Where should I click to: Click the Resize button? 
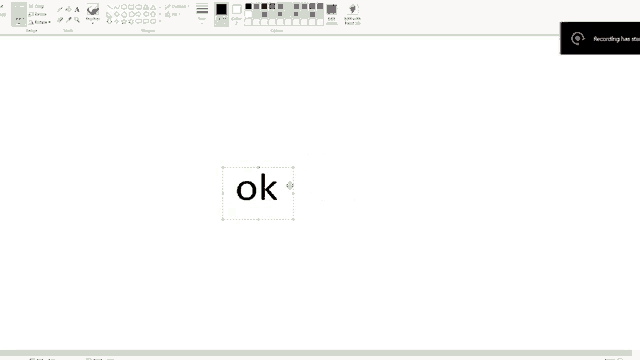coord(38,14)
